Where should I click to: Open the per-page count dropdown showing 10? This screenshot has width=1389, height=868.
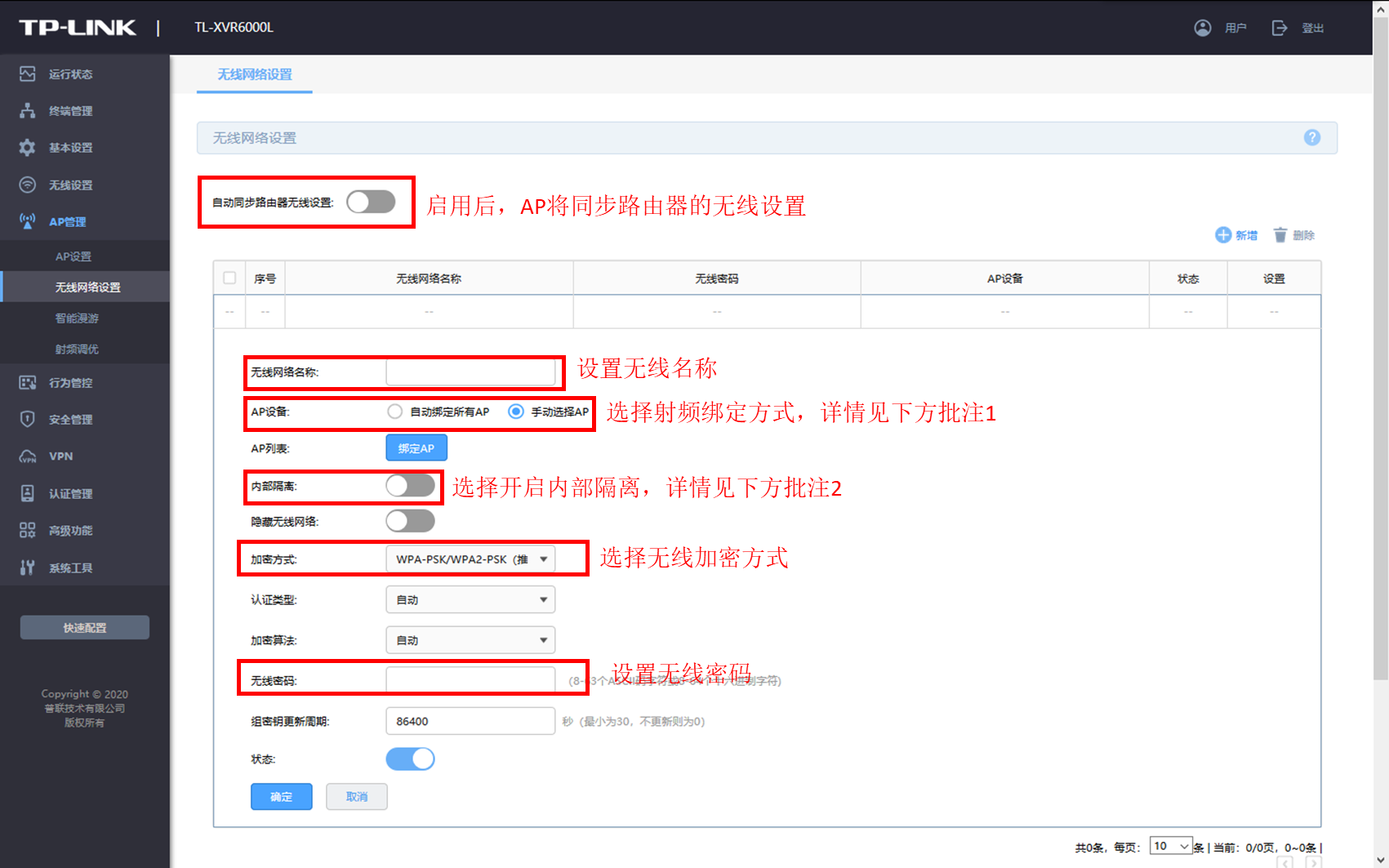[1171, 846]
